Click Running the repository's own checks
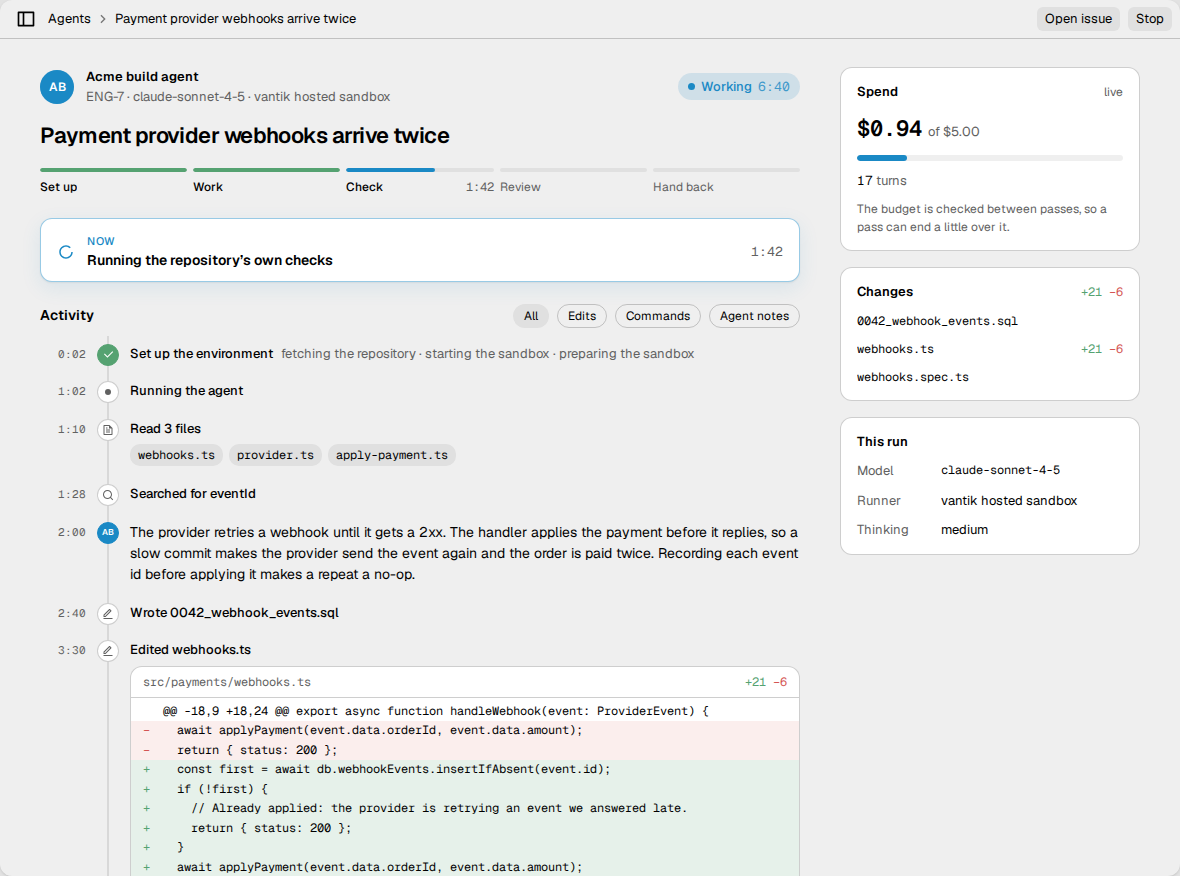This screenshot has height=876, width=1180. 209,260
